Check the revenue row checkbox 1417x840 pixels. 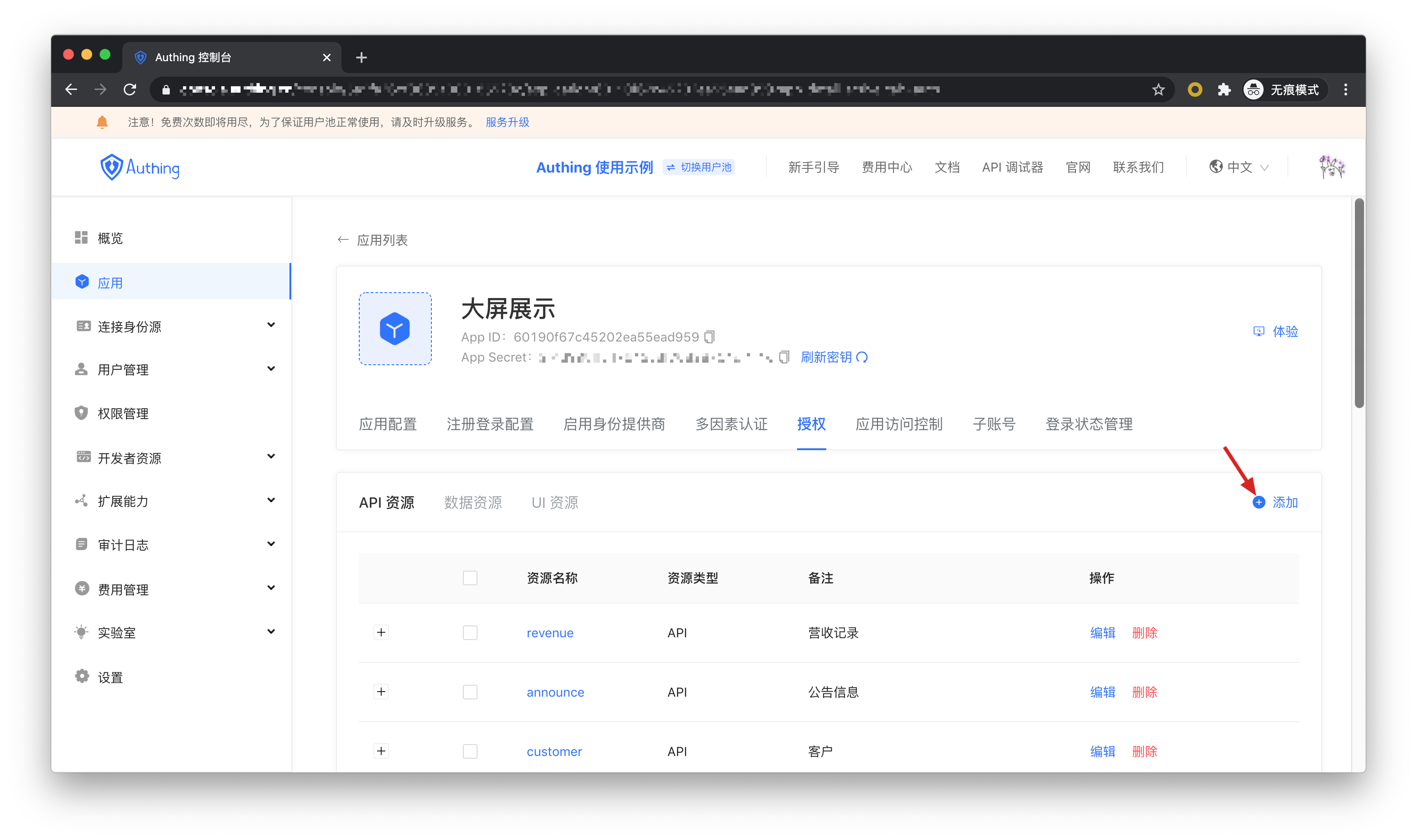click(470, 632)
